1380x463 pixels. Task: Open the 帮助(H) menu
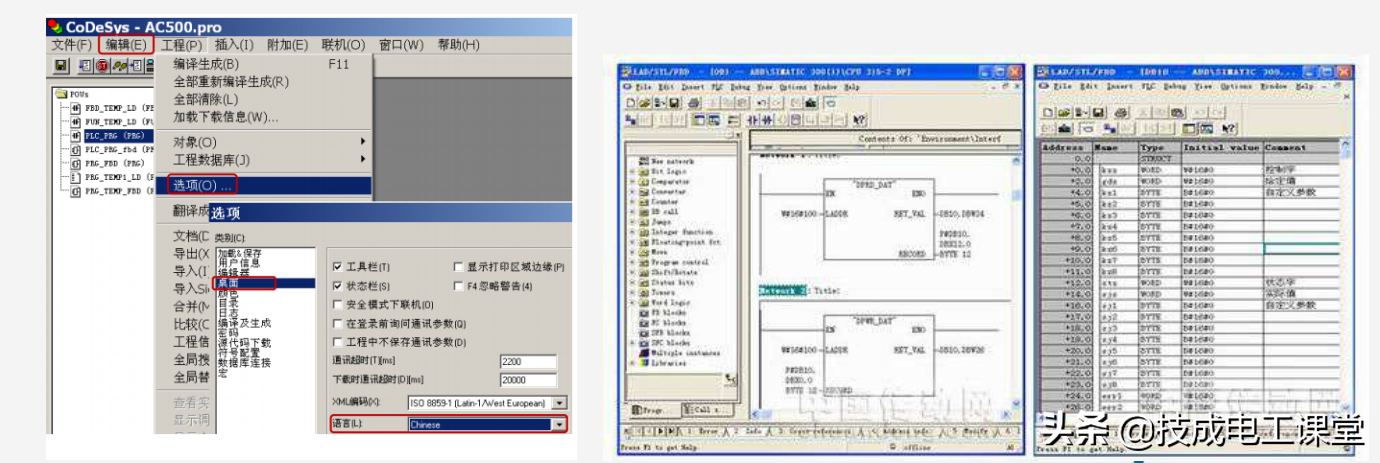point(458,45)
